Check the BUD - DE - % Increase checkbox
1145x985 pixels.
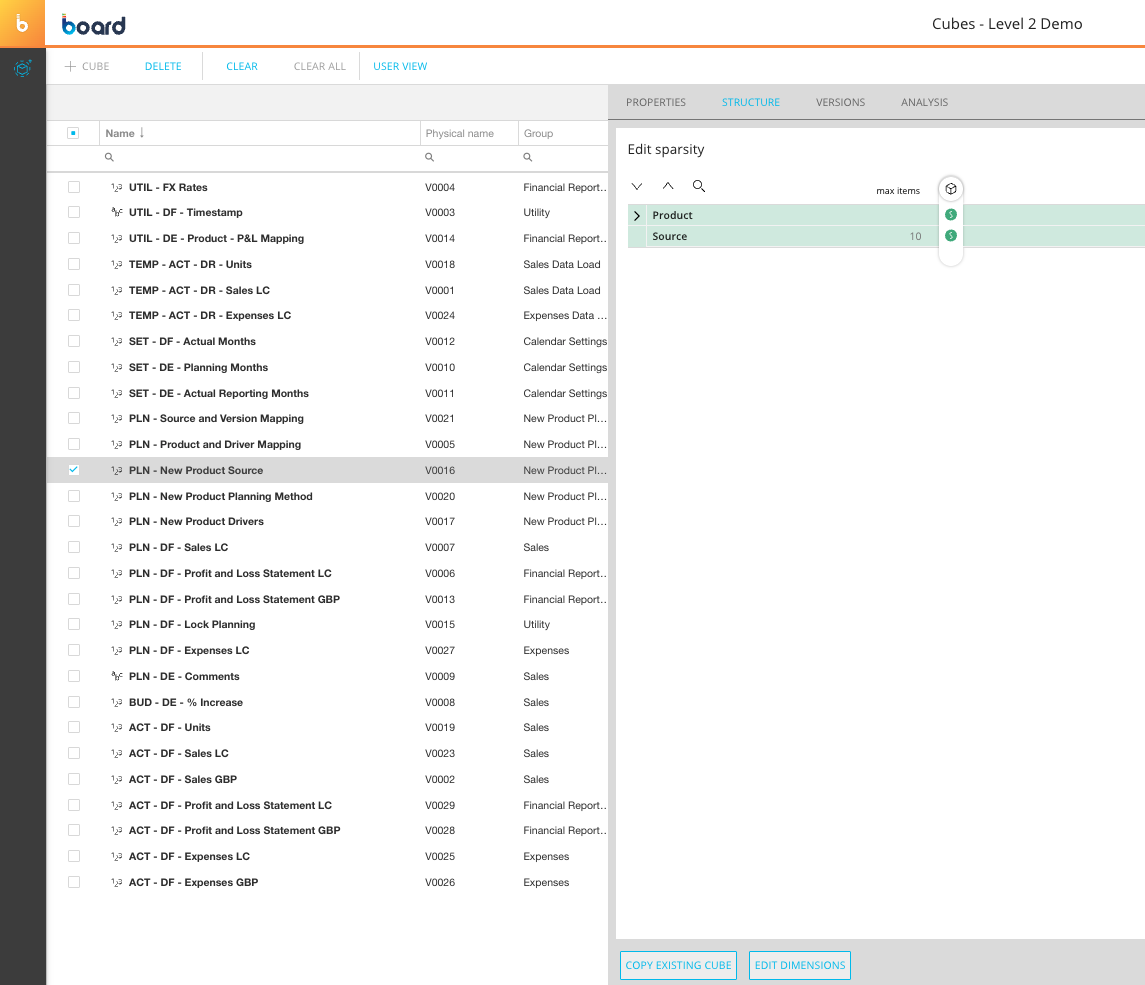coord(74,702)
